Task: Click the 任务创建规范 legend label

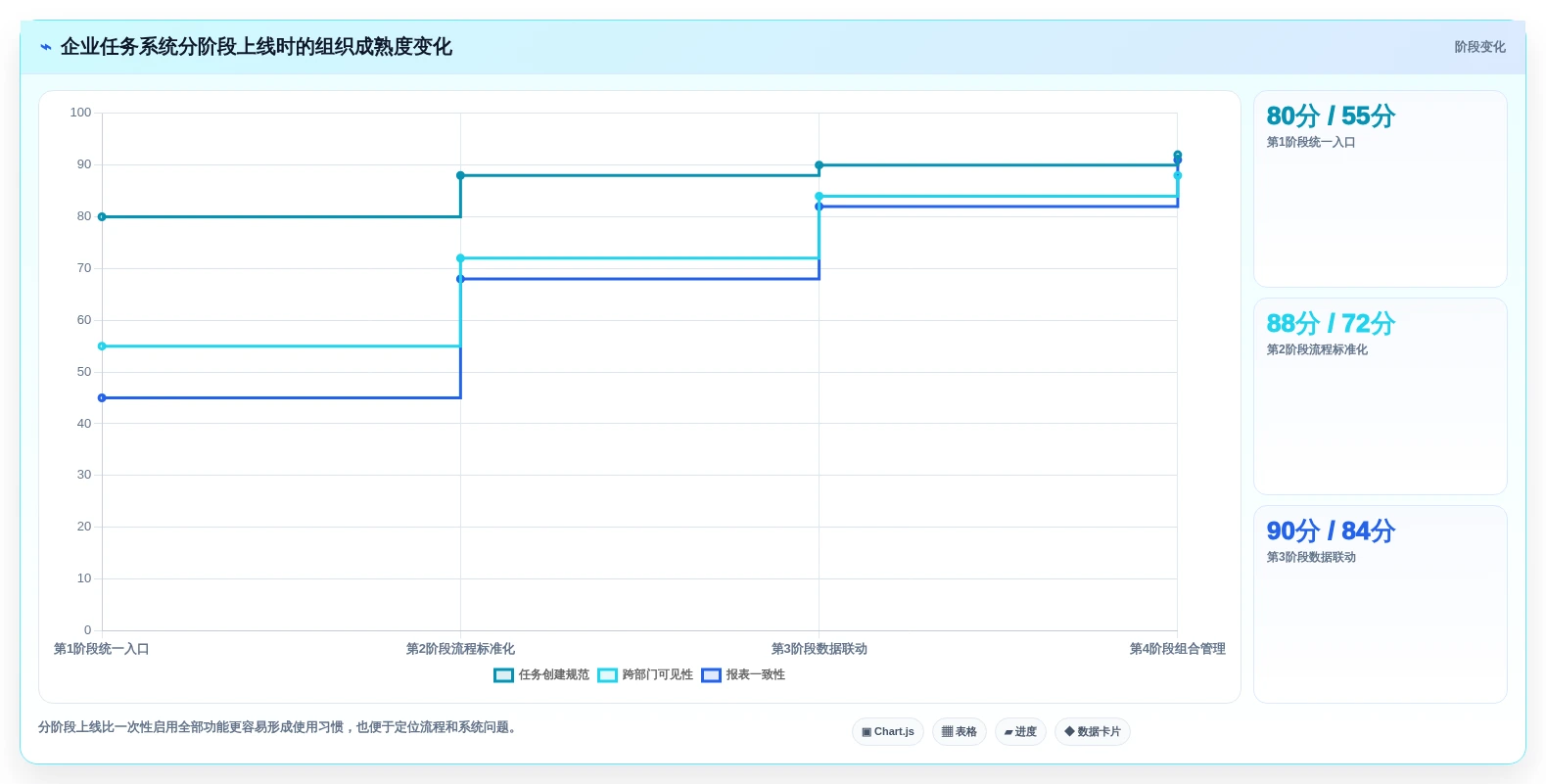Action: (x=554, y=675)
